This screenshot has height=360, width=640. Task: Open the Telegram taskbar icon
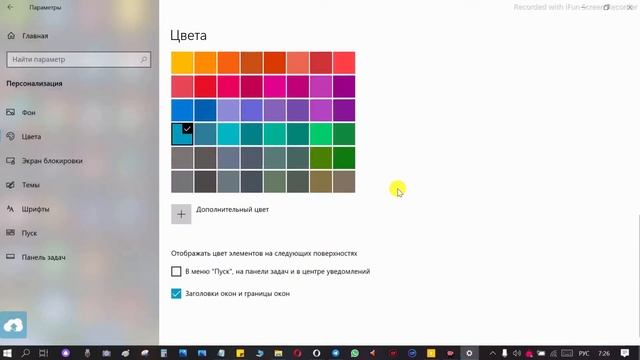(x=336, y=353)
